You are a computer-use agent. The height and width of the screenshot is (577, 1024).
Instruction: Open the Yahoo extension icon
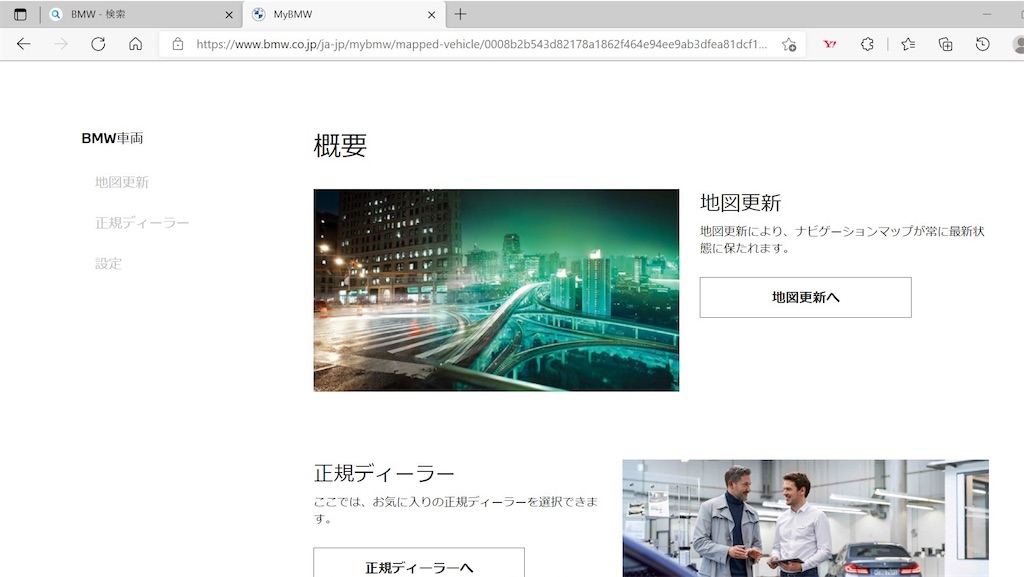click(829, 44)
